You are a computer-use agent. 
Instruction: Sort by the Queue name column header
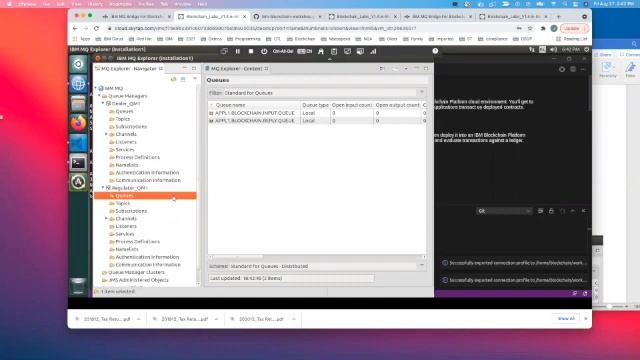pyautogui.click(x=254, y=105)
